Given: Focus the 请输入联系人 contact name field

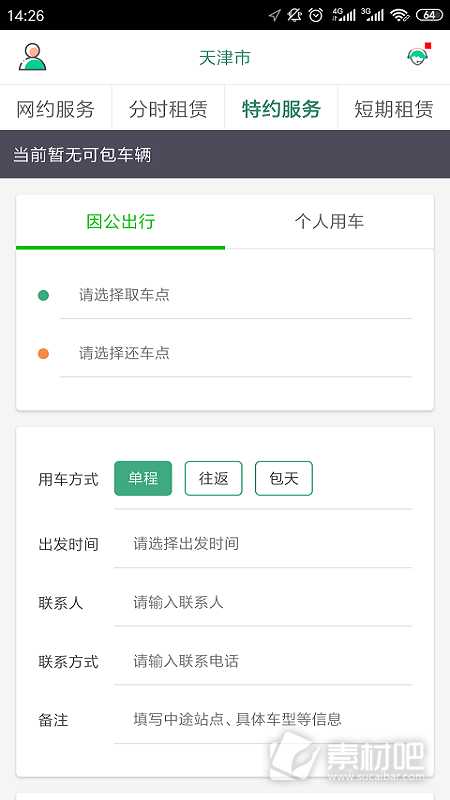Looking at the screenshot, I should pyautogui.click(x=263, y=603).
